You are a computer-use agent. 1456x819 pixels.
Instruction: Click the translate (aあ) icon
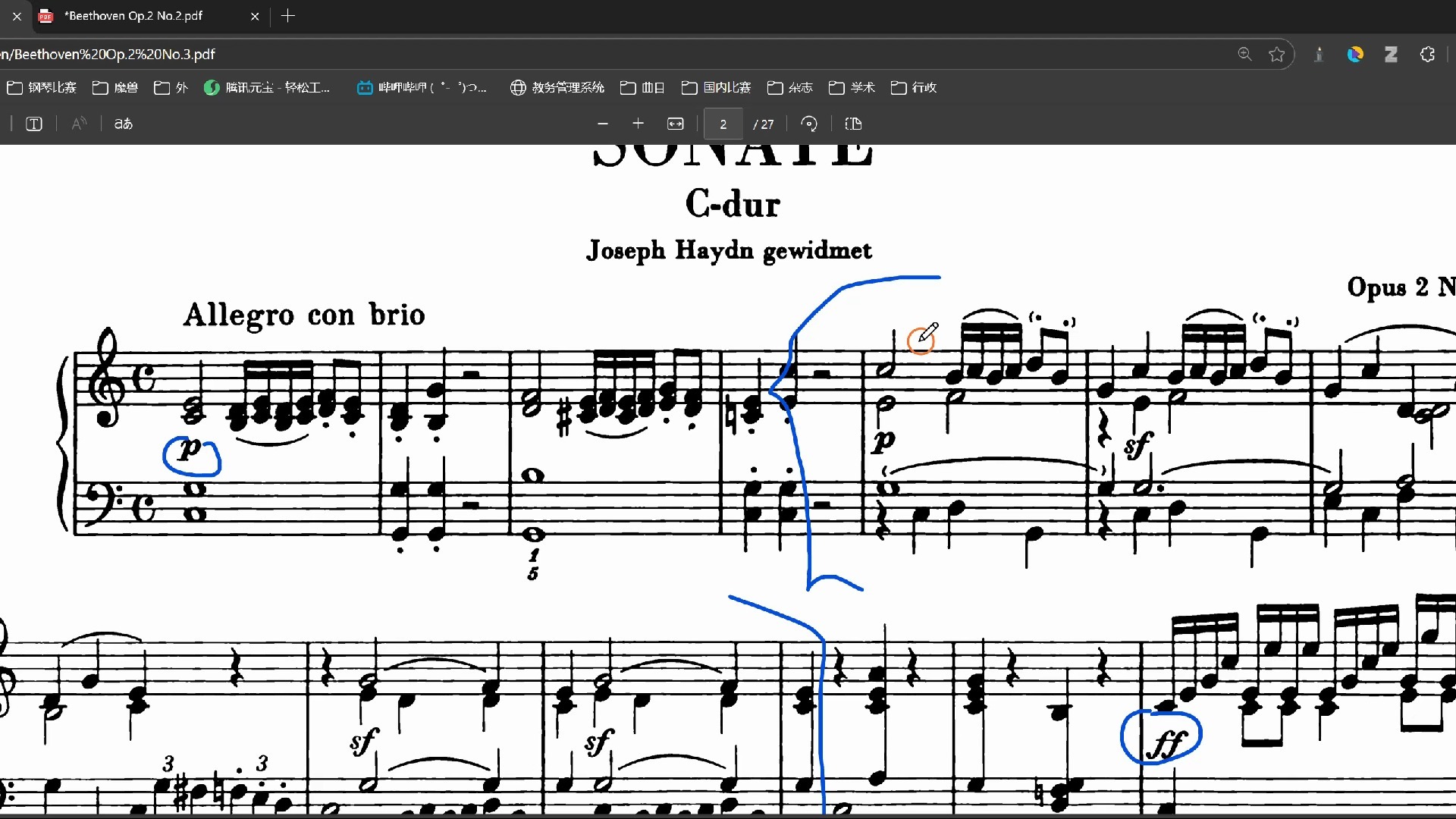coord(124,124)
